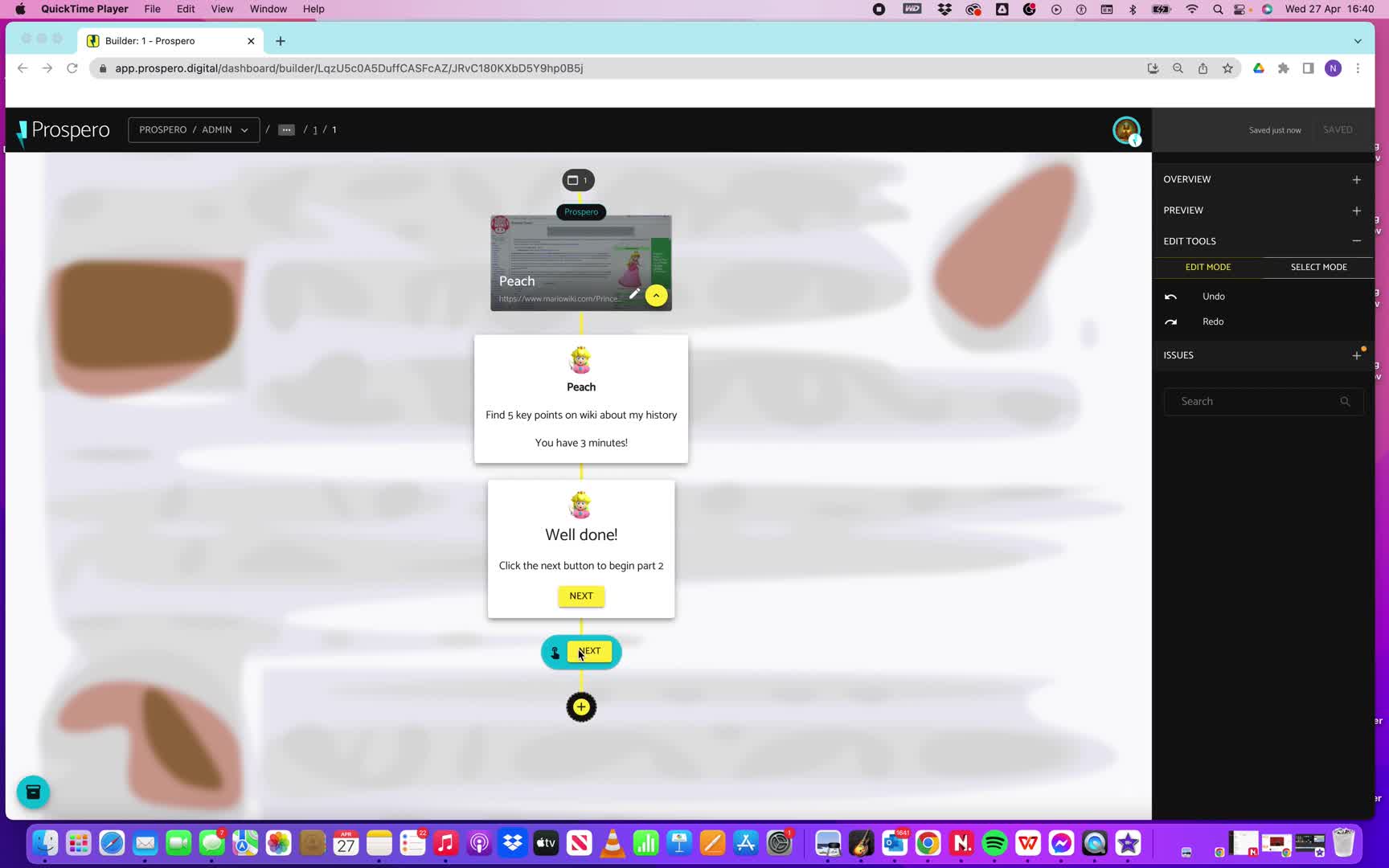This screenshot has height=868, width=1389.
Task: Open the Edit menu
Action: pos(186,9)
